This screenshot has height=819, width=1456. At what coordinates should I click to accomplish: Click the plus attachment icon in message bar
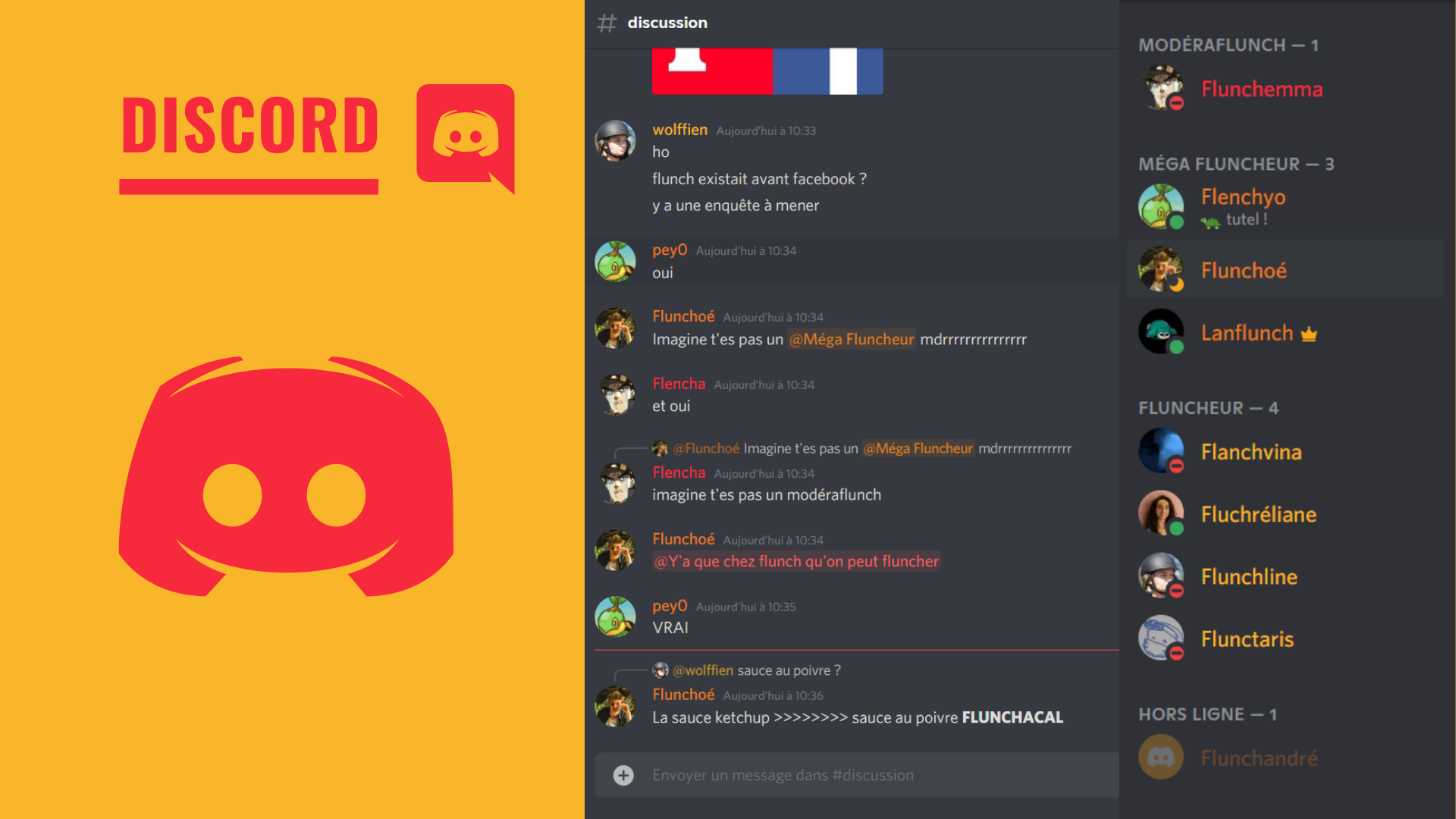(623, 775)
